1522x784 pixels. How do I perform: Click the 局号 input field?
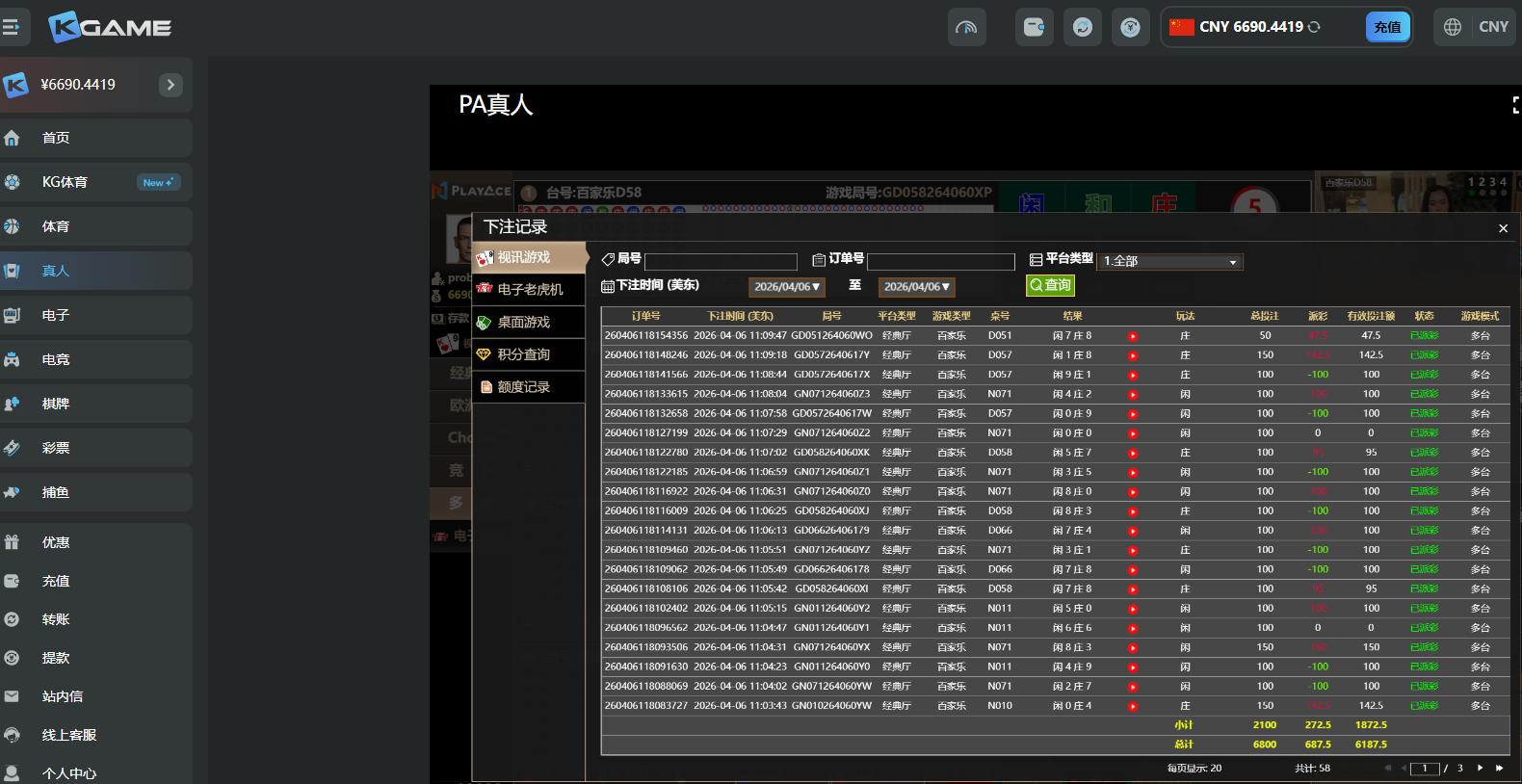pyautogui.click(x=721, y=262)
